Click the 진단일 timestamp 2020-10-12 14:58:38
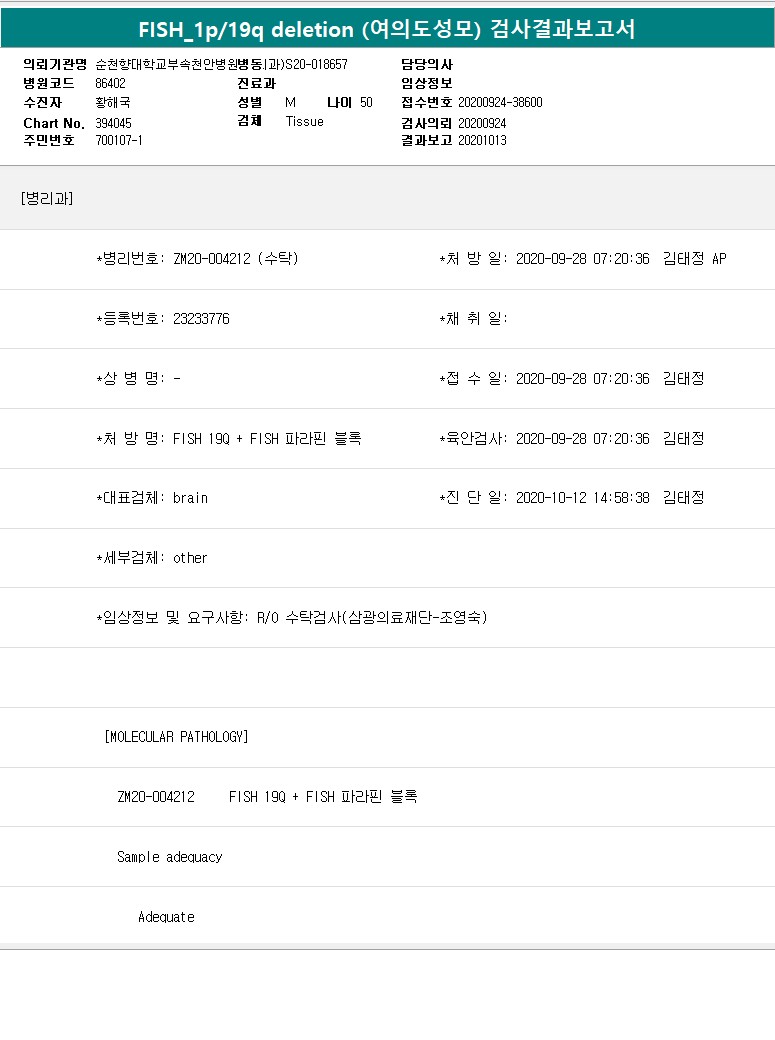This screenshot has height=1040, width=775. tap(582, 498)
